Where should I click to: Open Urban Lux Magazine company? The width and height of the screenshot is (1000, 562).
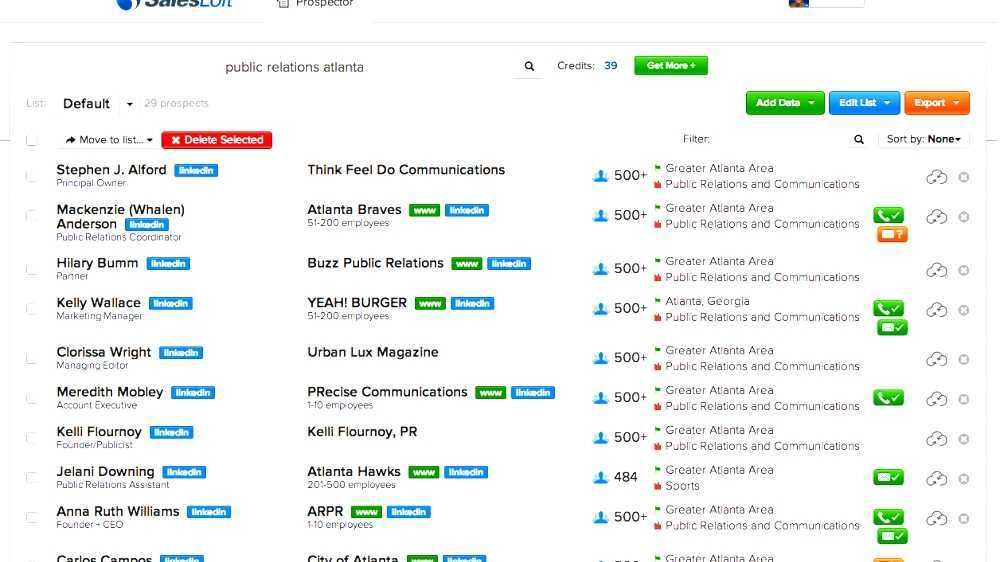[372, 353]
